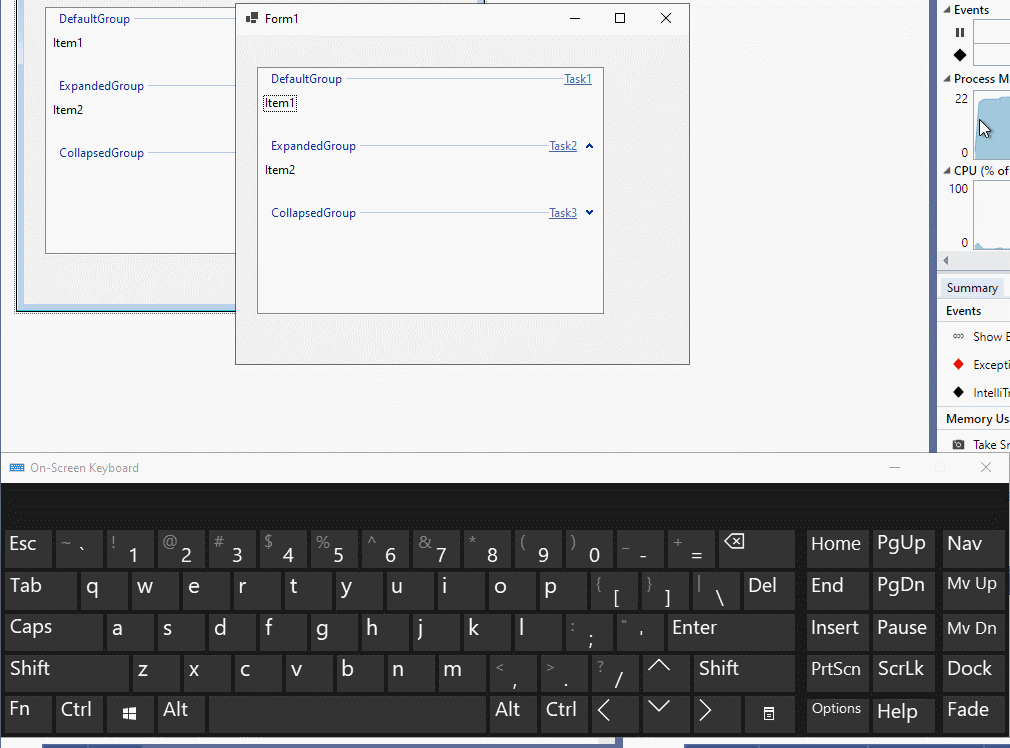Click the touch keyboard icon key near arrows
1010x748 pixels.
point(767,714)
